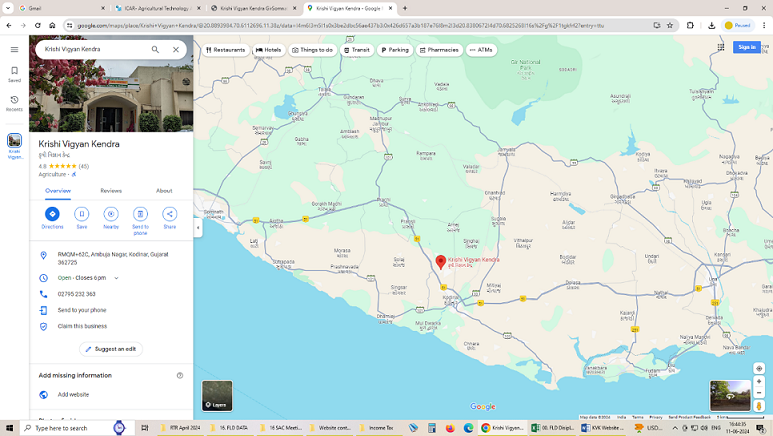Click the Street View pegman icon
This screenshot has height=436, width=773.
[759, 406]
